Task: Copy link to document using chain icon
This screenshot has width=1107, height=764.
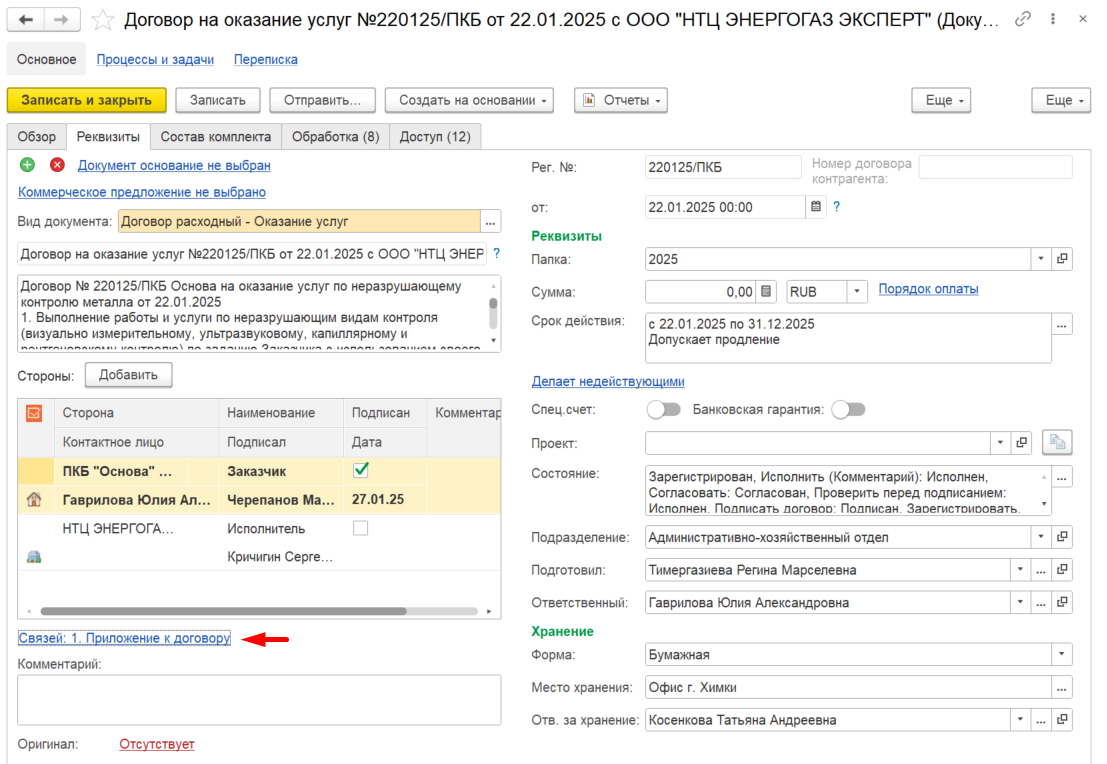Action: 1022,19
